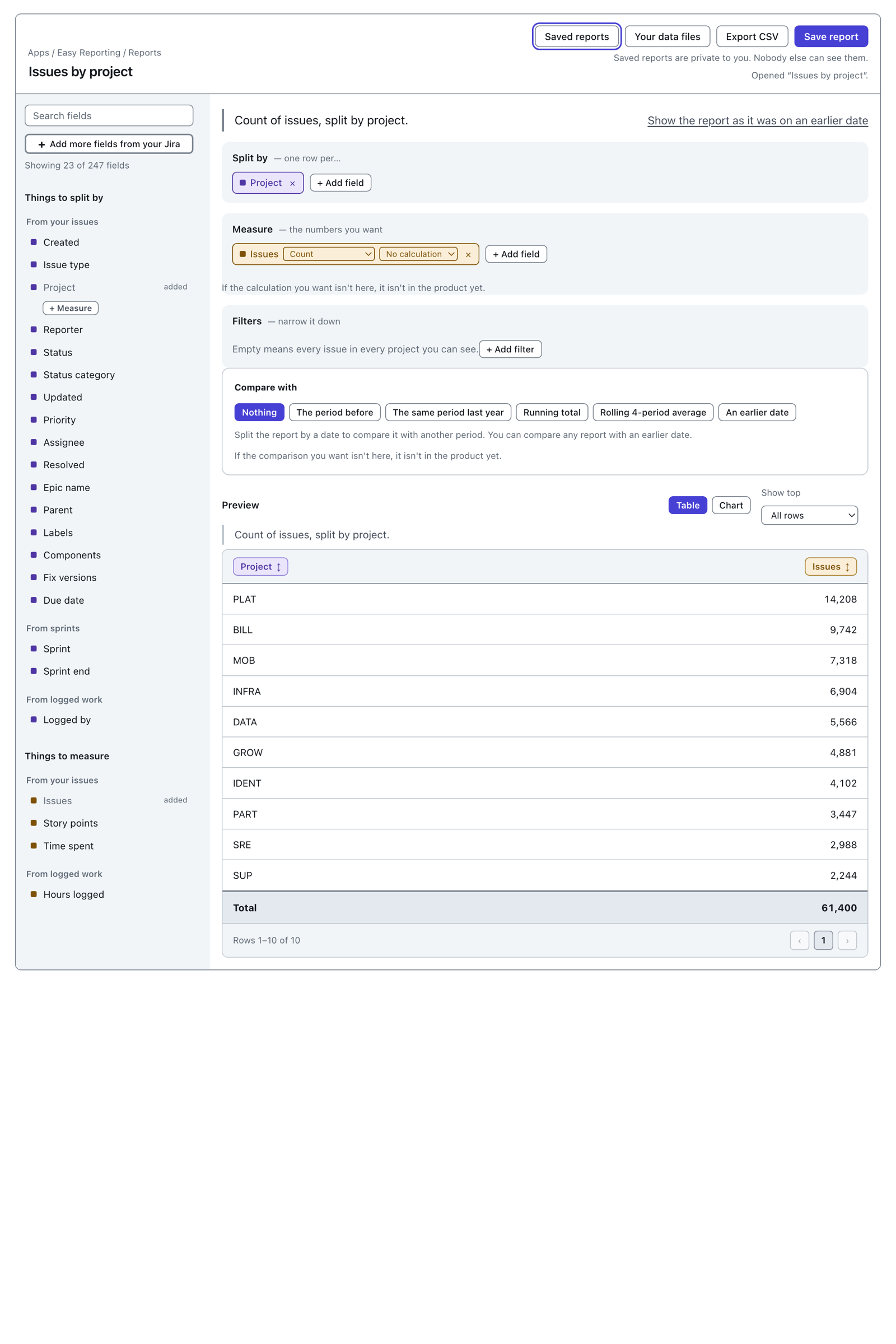
Task: Click the PLAT project row
Action: pyautogui.click(x=544, y=599)
